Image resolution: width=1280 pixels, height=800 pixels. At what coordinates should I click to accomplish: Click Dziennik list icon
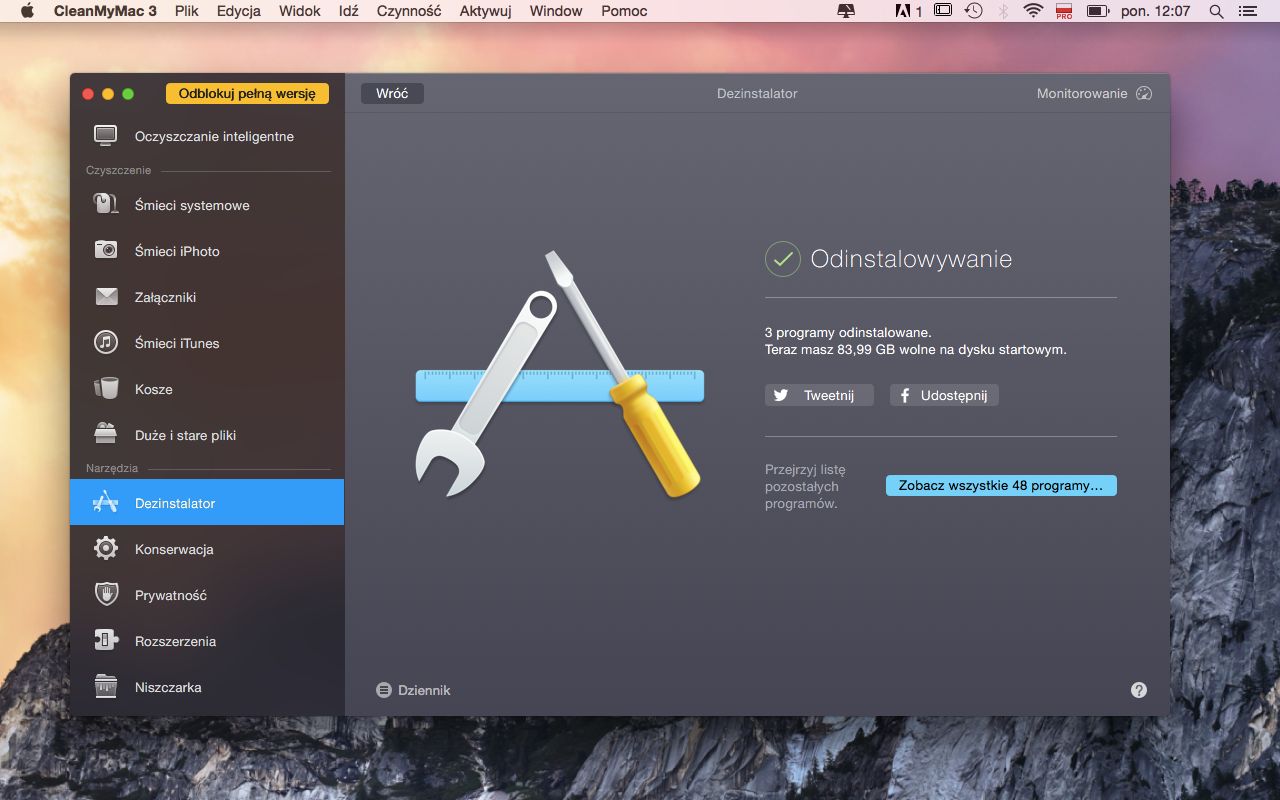383,690
